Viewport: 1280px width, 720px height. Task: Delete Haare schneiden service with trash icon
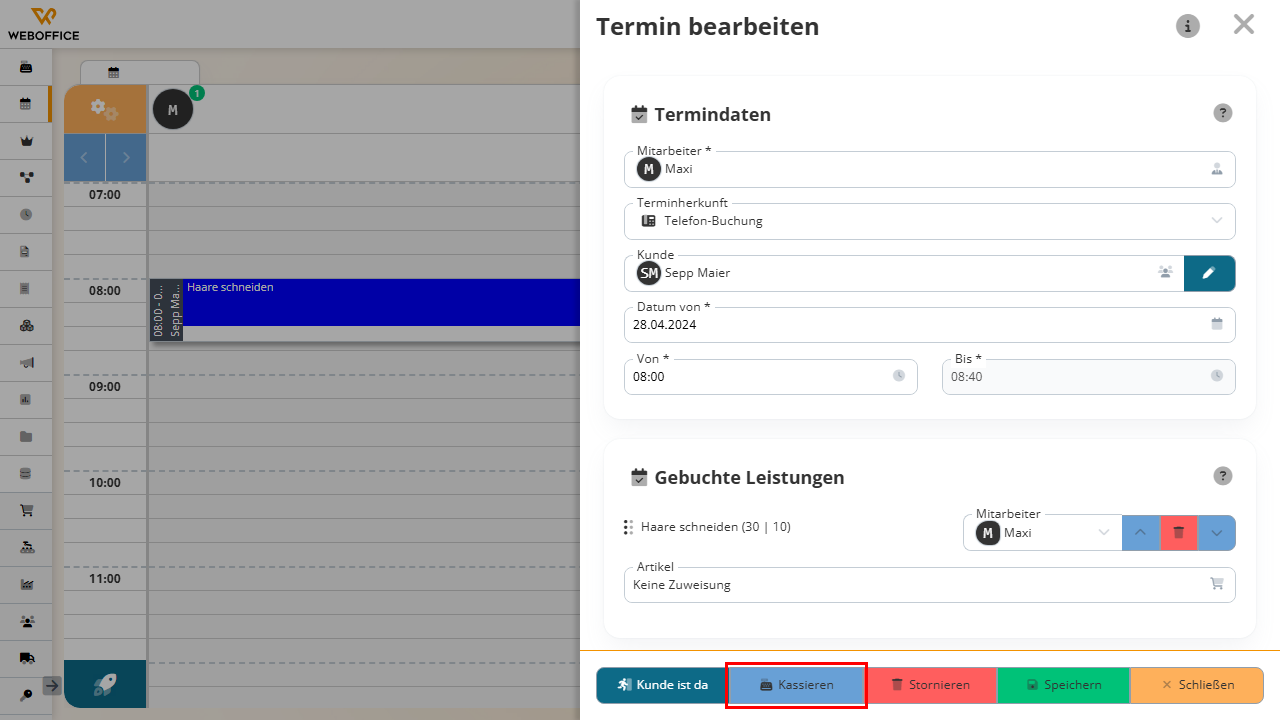tap(1179, 533)
